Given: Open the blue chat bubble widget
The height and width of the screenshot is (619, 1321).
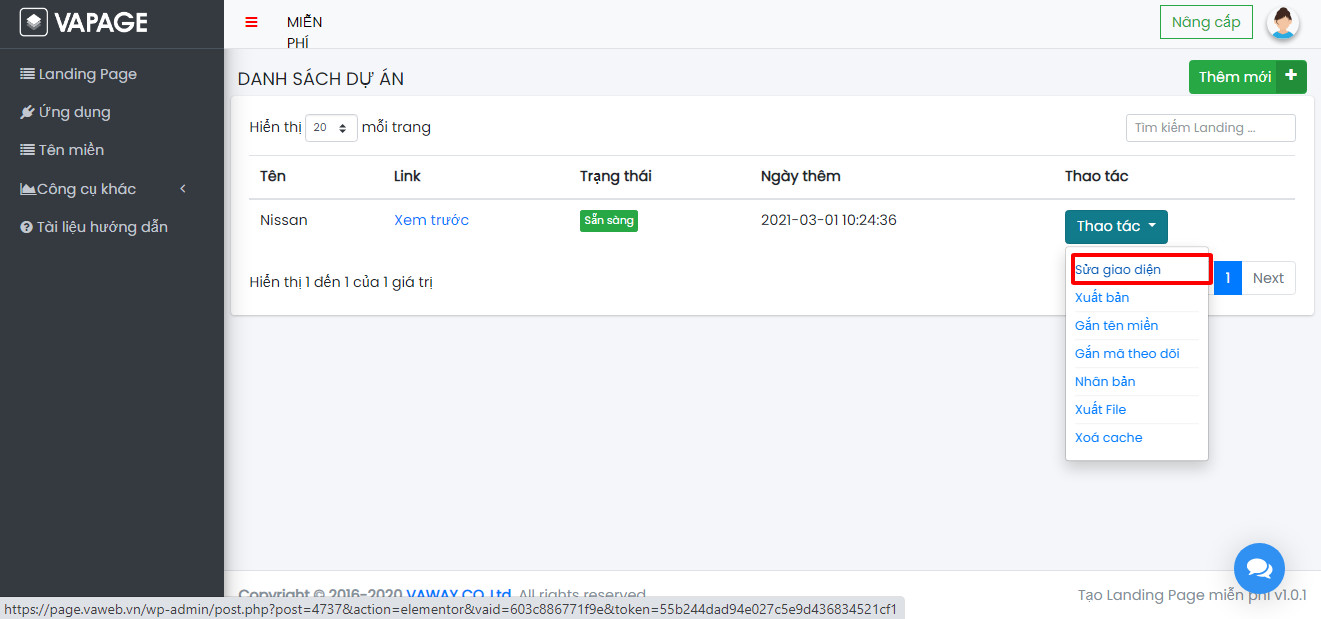Looking at the screenshot, I should tap(1259, 568).
